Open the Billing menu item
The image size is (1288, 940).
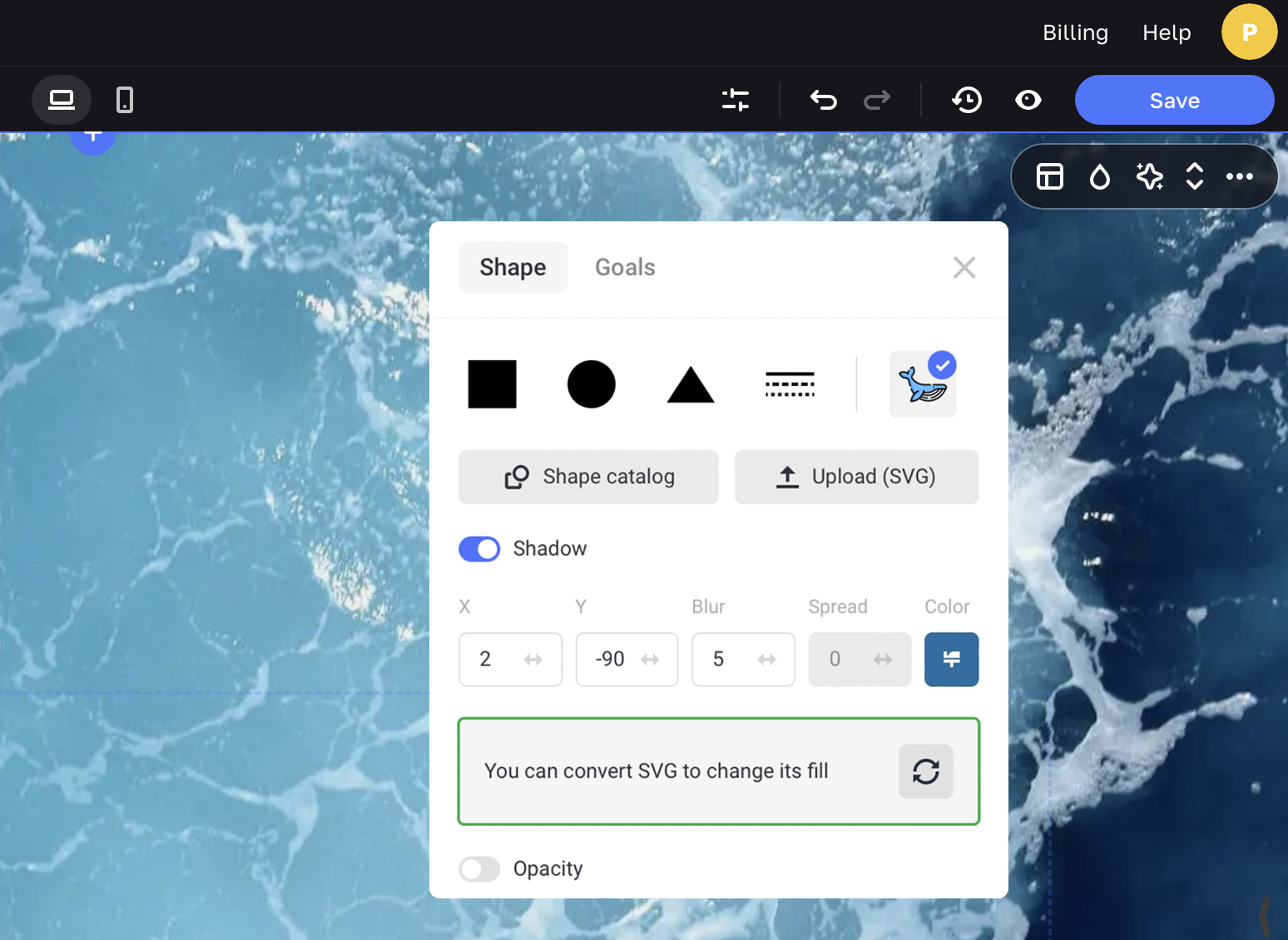click(x=1075, y=32)
